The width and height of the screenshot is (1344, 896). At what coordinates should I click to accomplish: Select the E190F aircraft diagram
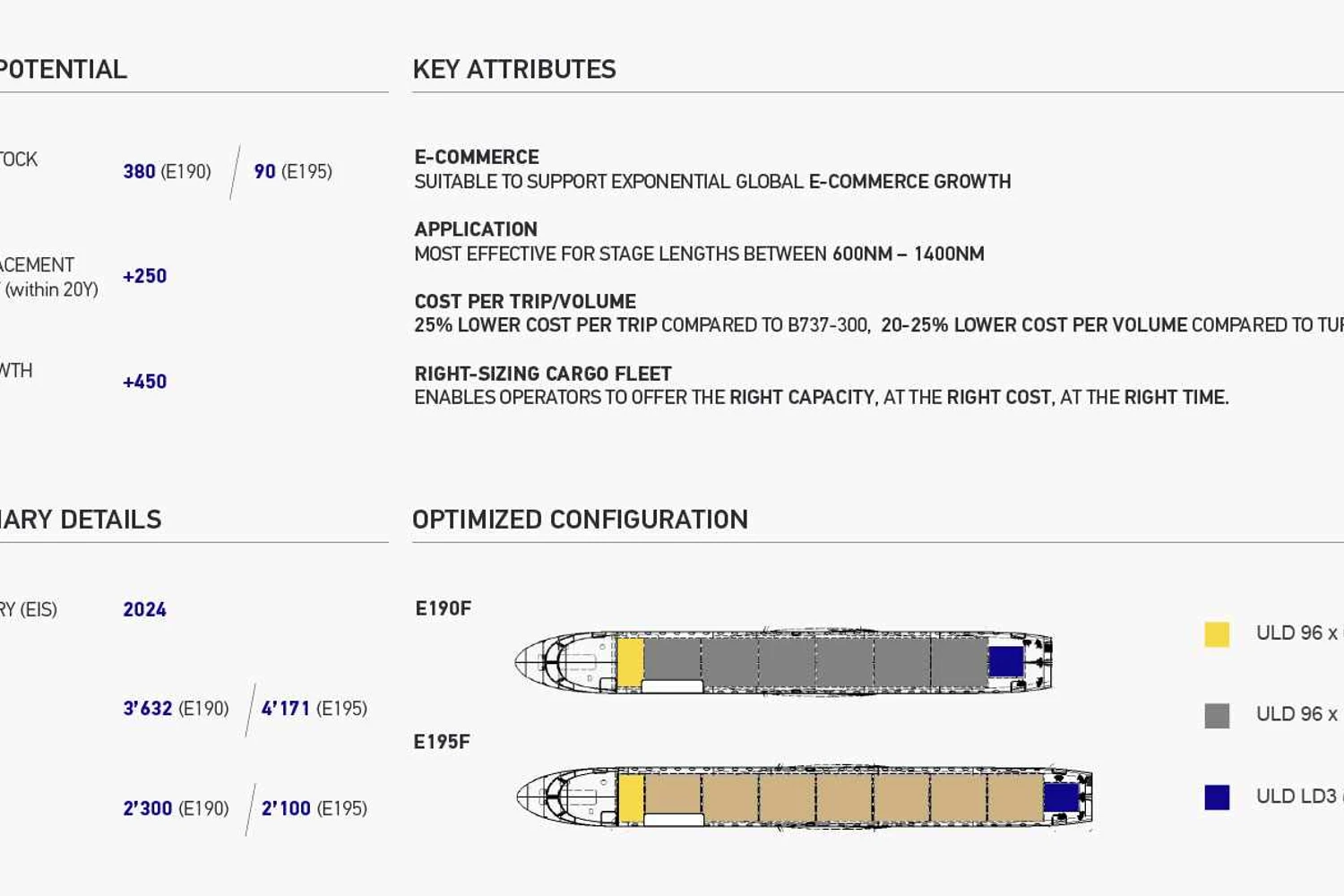[x=784, y=661]
